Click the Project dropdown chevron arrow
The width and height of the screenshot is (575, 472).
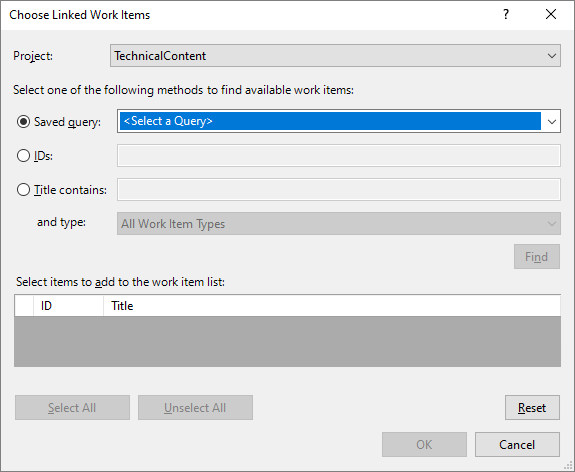(552, 56)
